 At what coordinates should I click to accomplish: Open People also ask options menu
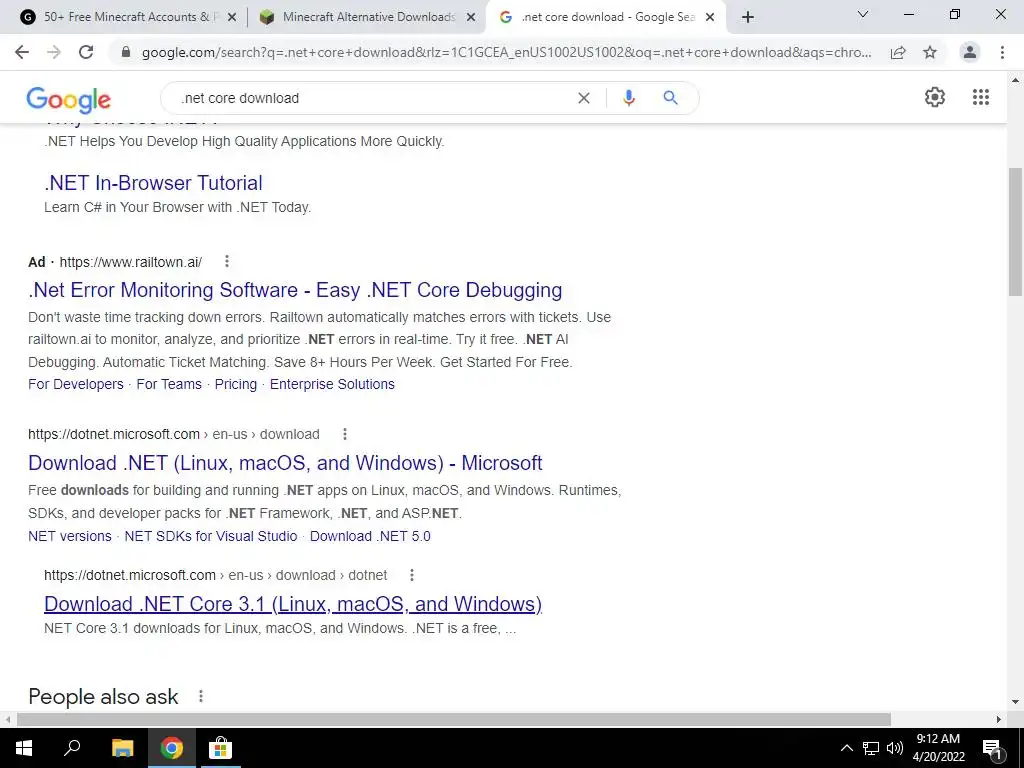pos(200,696)
